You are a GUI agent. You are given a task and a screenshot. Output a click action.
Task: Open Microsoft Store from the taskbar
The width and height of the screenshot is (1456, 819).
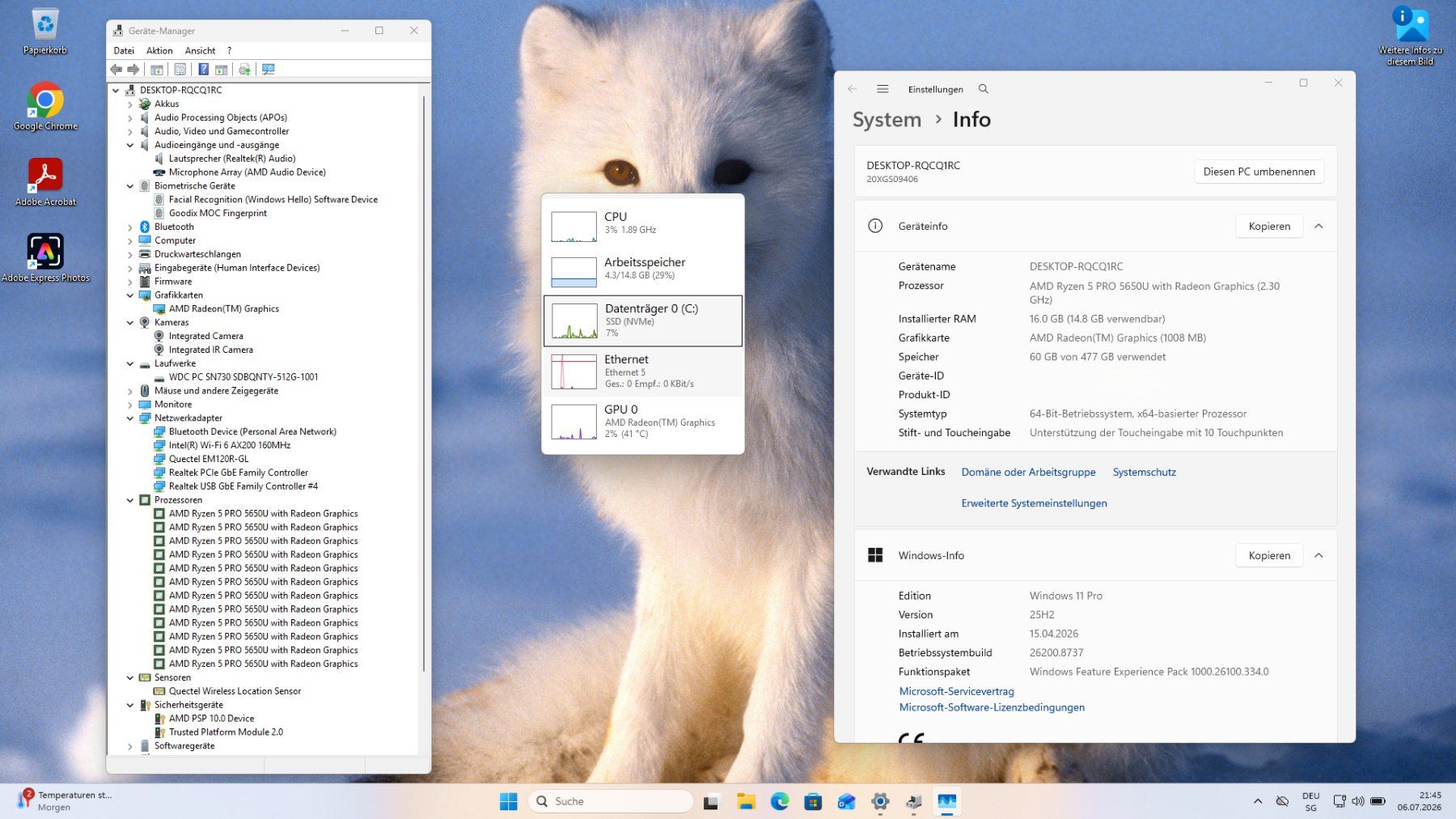tap(813, 802)
